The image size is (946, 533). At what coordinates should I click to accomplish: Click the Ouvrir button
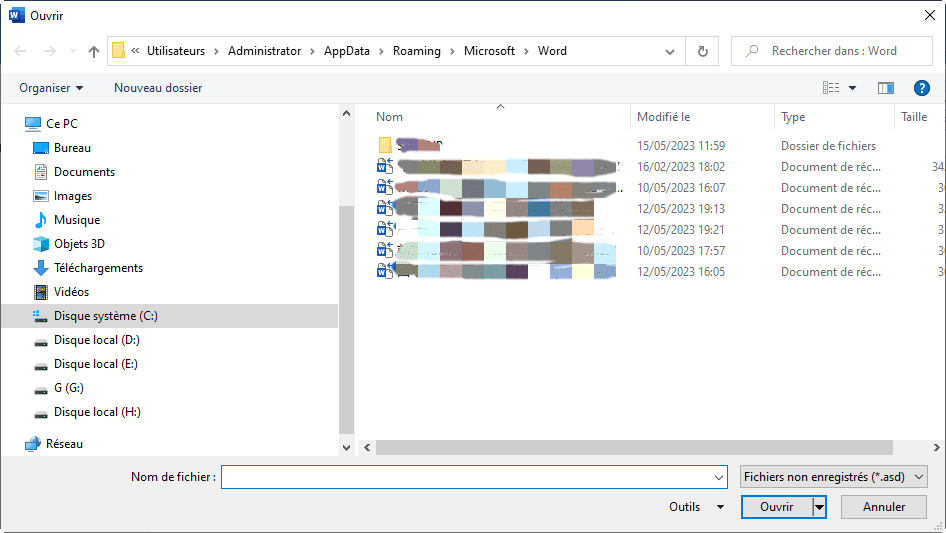(776, 507)
